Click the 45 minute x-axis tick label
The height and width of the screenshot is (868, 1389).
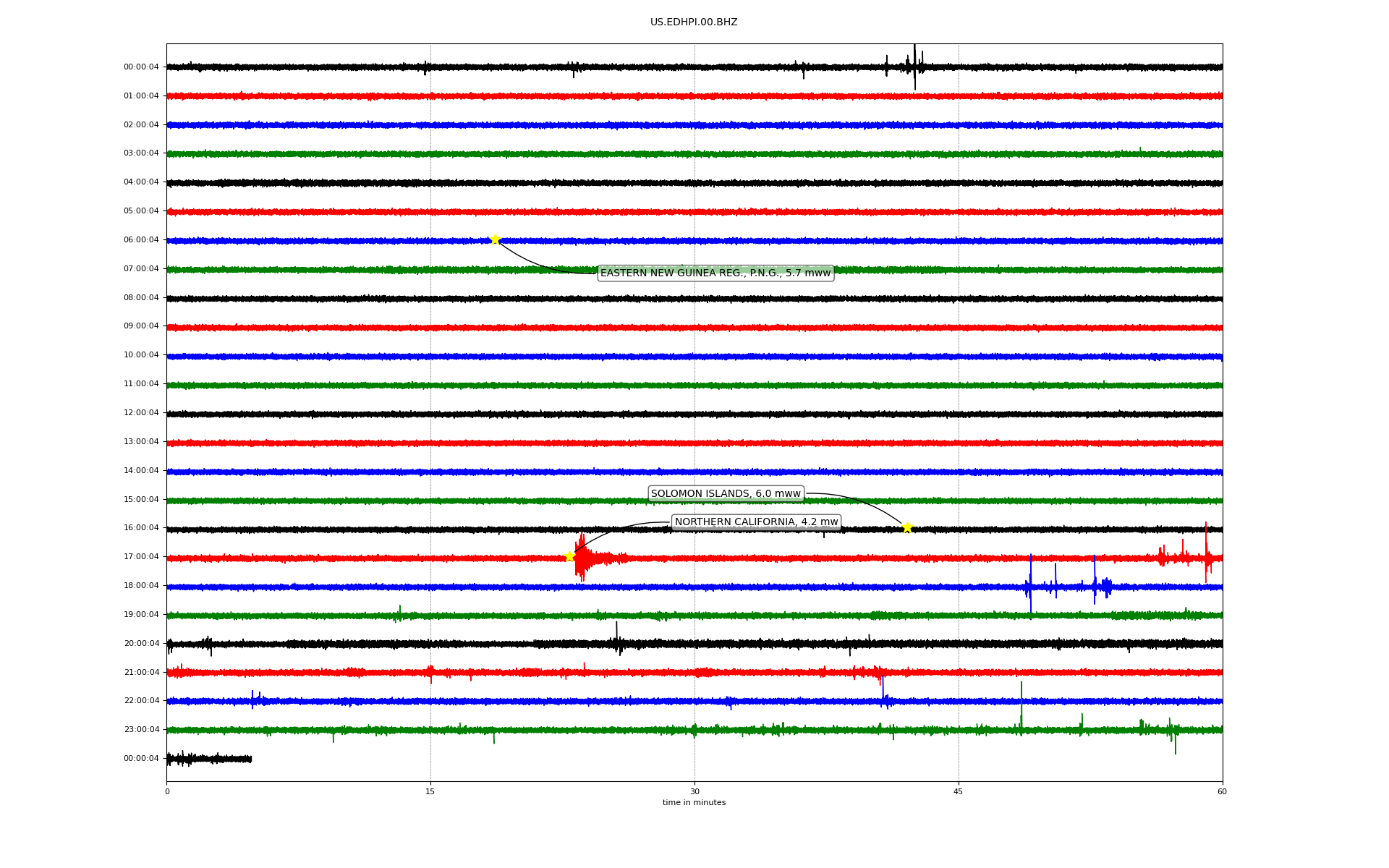coord(959,791)
